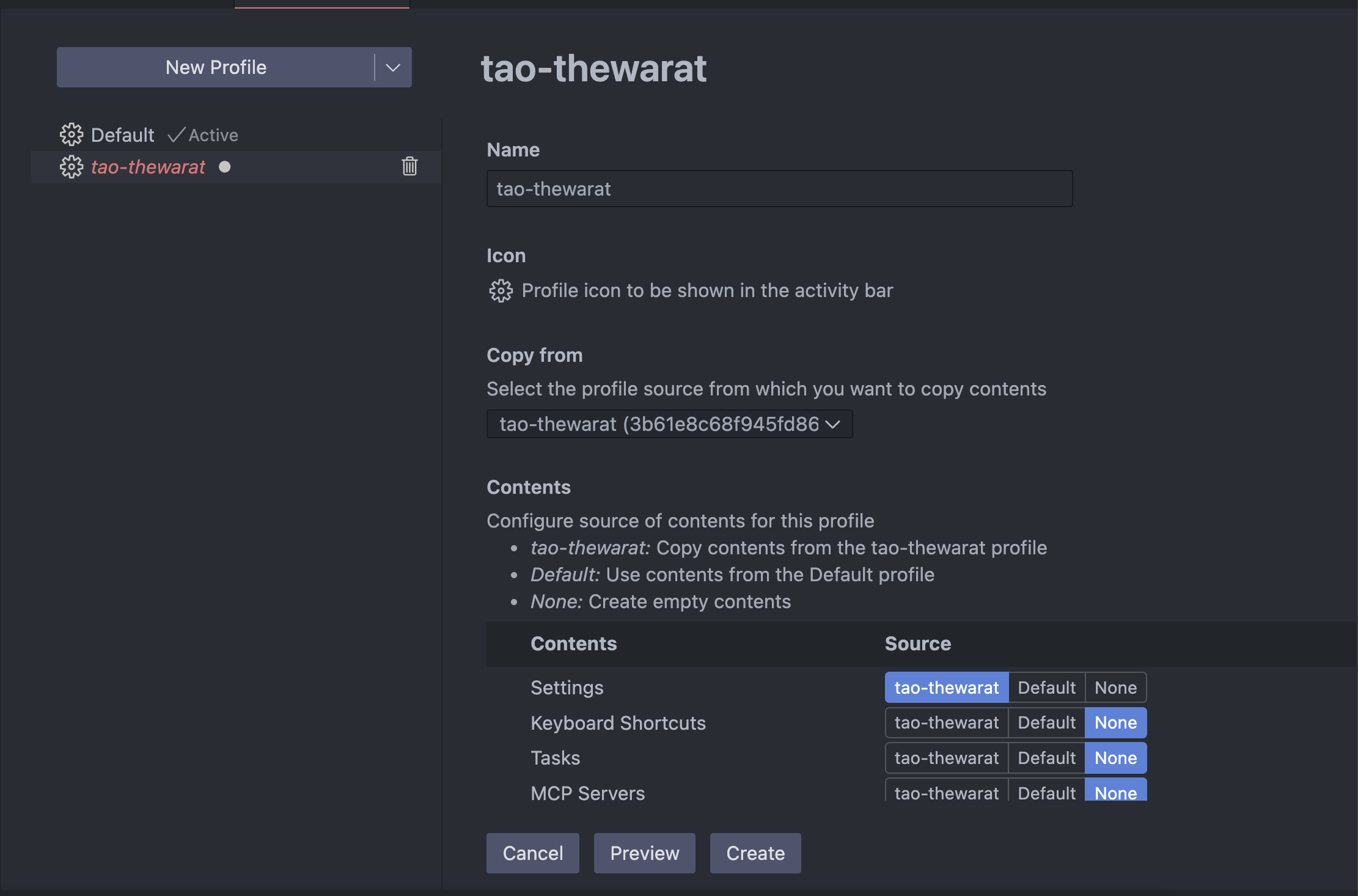Delete the tao-thewarat profile with trash icon

(x=409, y=166)
